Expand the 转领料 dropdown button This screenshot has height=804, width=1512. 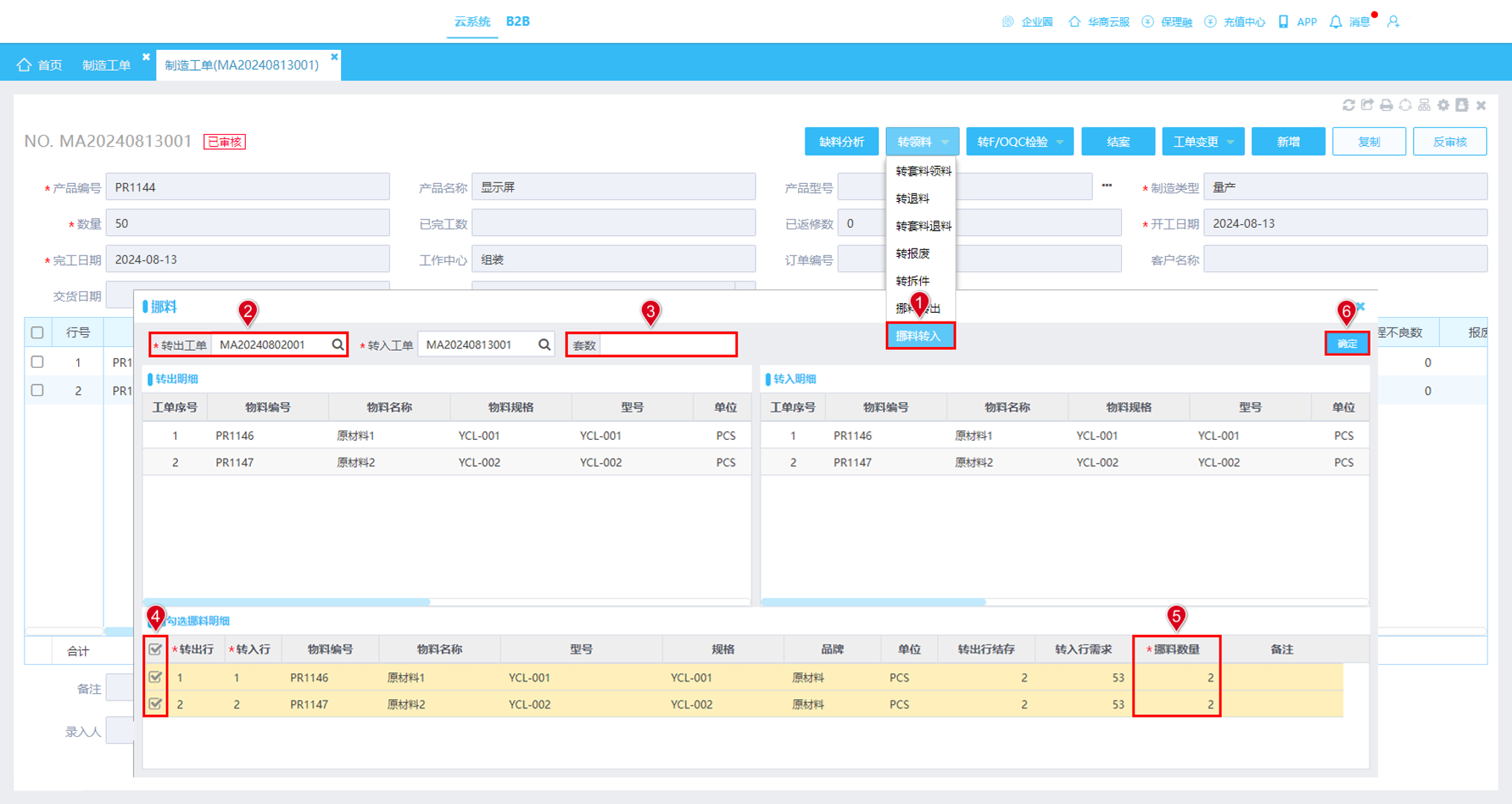pos(922,141)
